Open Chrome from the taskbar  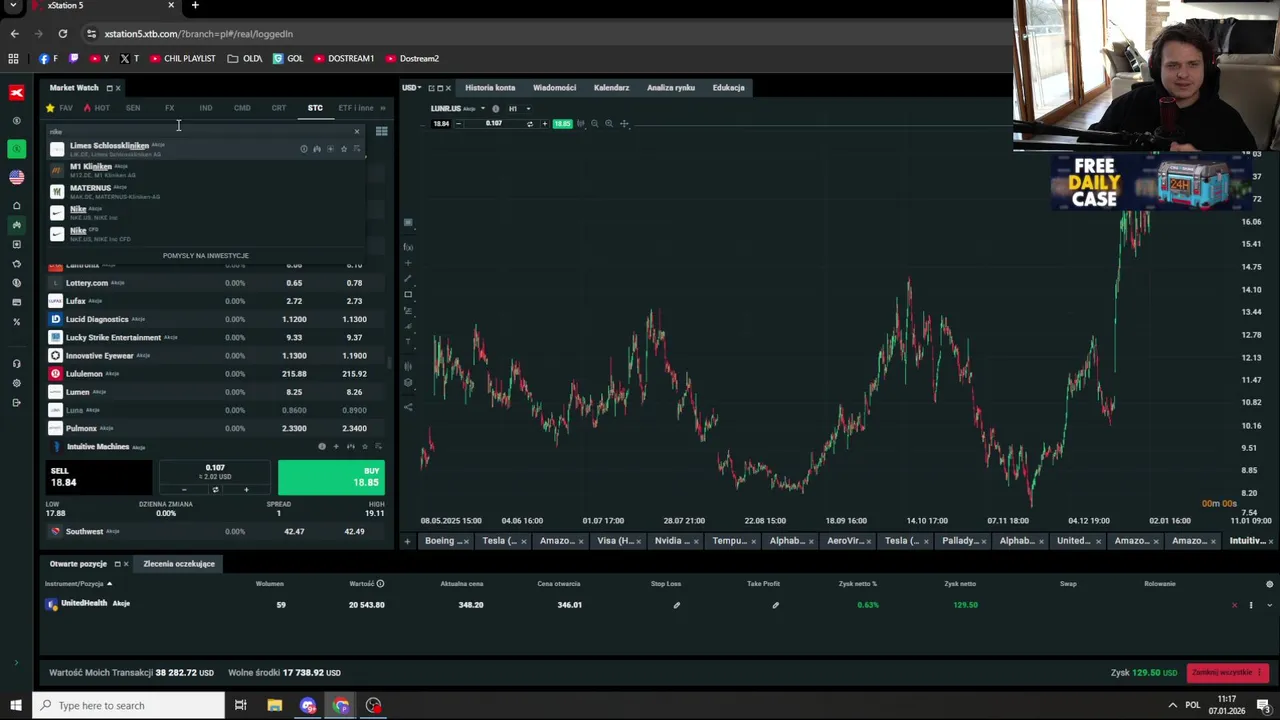(x=341, y=706)
